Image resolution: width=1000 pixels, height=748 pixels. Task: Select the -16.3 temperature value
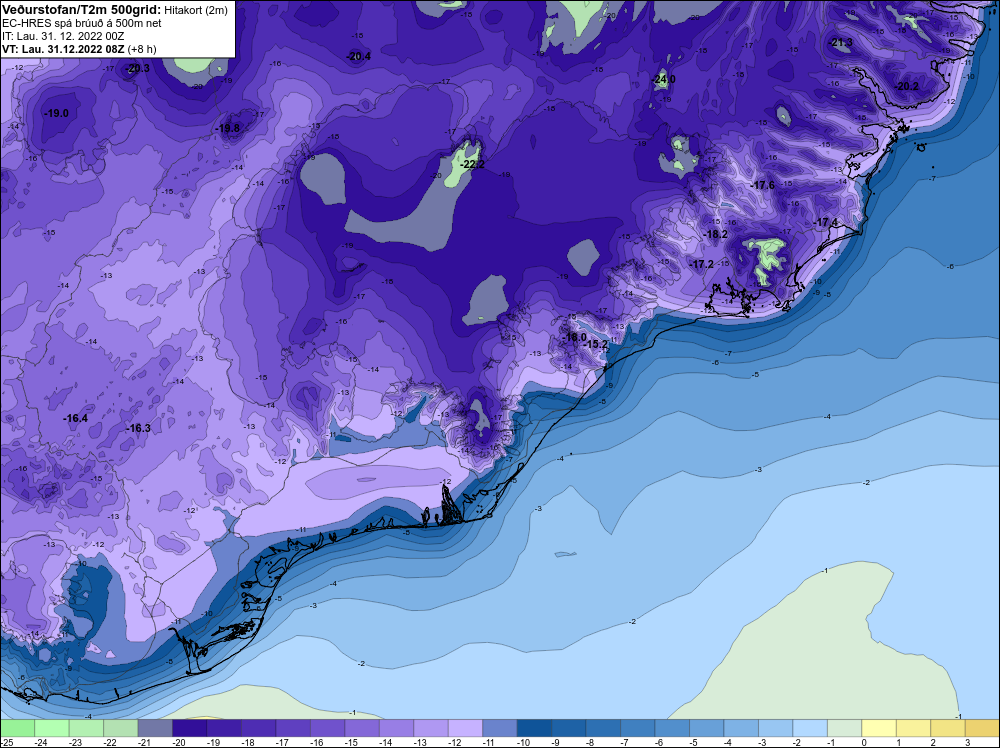coord(138,428)
